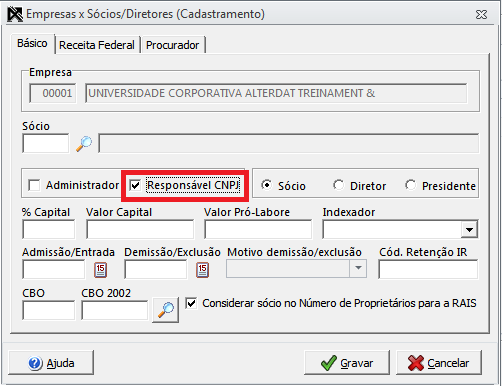Click the application logo in title bar
Image resolution: width=502 pixels, height=386 pixels.
pyautogui.click(x=15, y=14)
